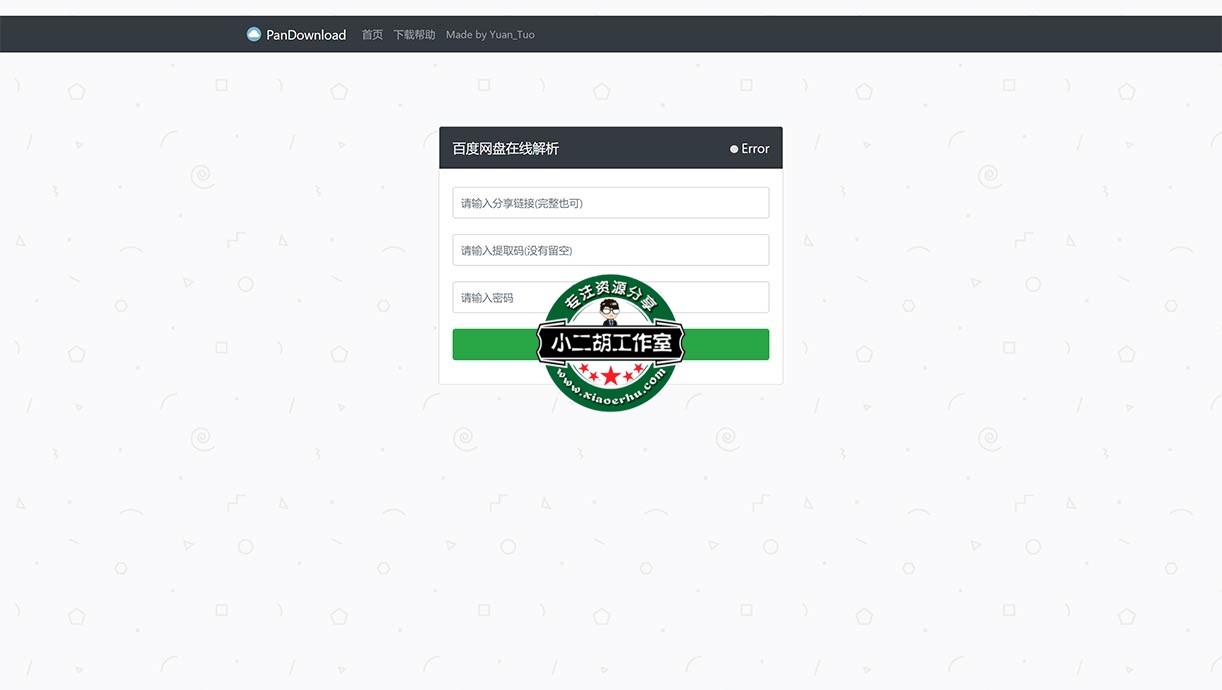Click the PanDownload cloud logo icon

click(x=254, y=35)
